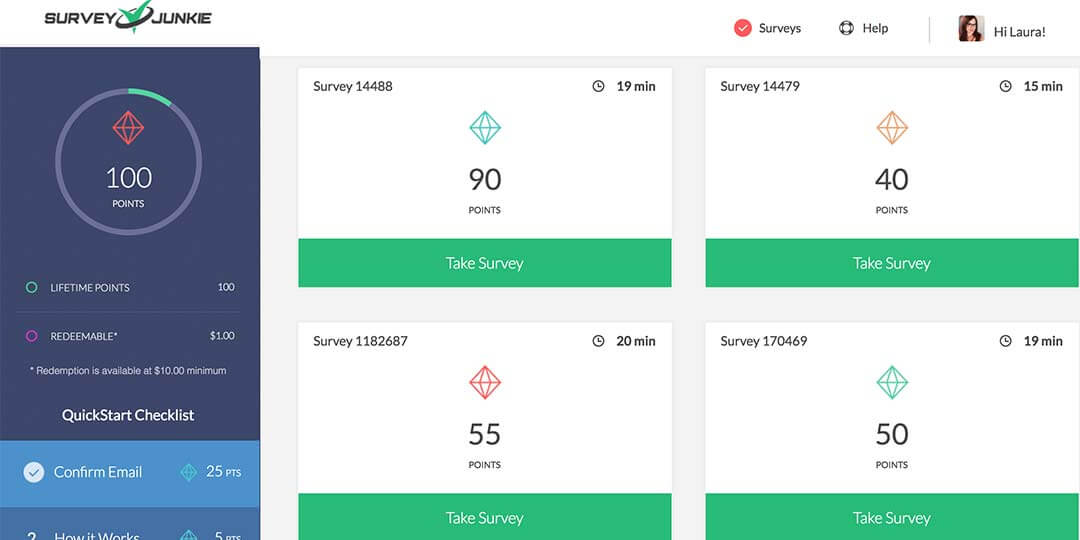Select the Lifetime Points circle marker

click(x=32, y=288)
